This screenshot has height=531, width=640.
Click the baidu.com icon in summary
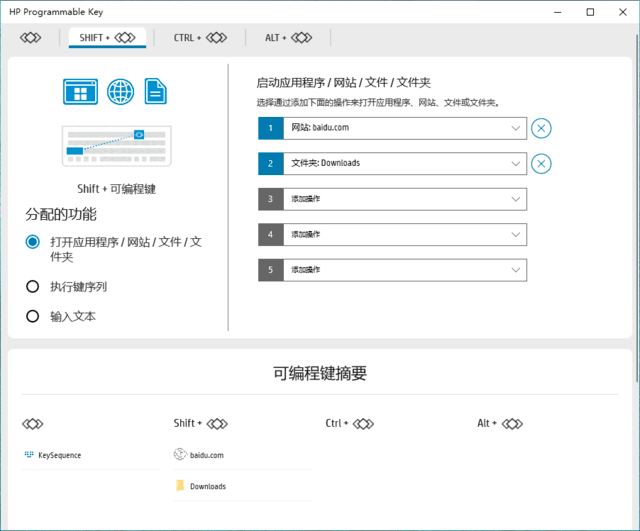(181, 455)
